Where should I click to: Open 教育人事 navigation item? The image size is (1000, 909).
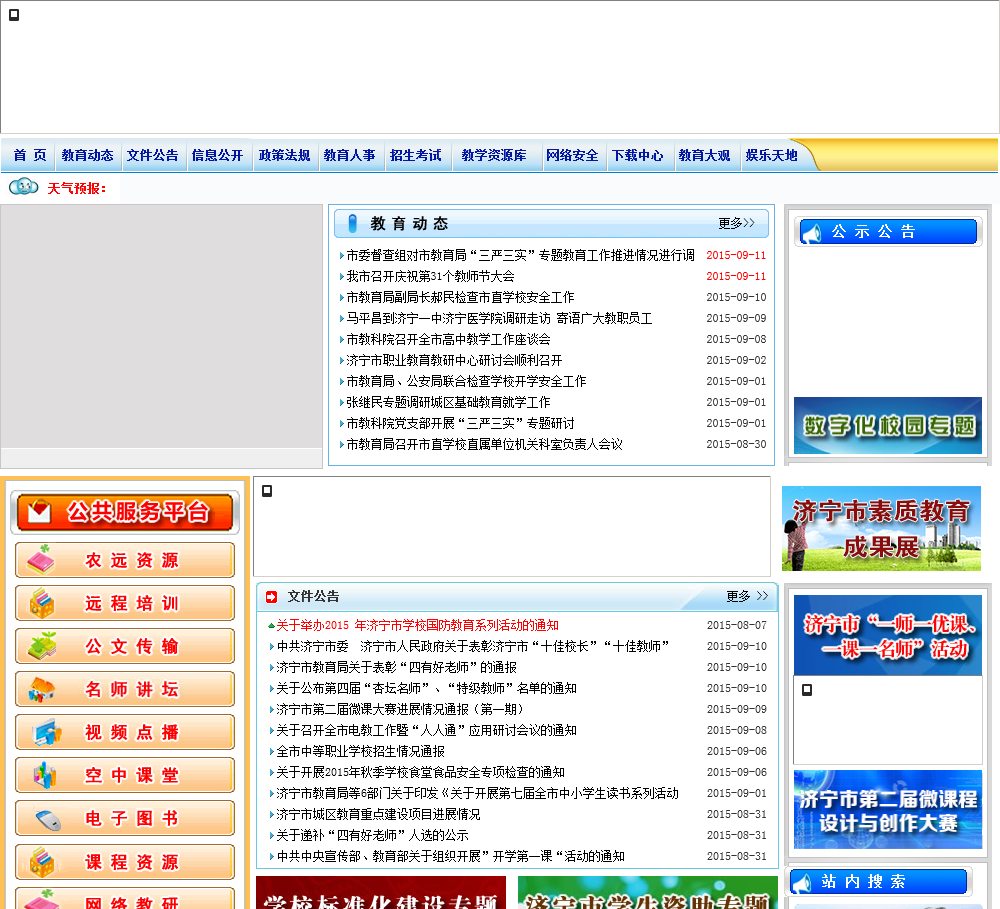pos(349,155)
